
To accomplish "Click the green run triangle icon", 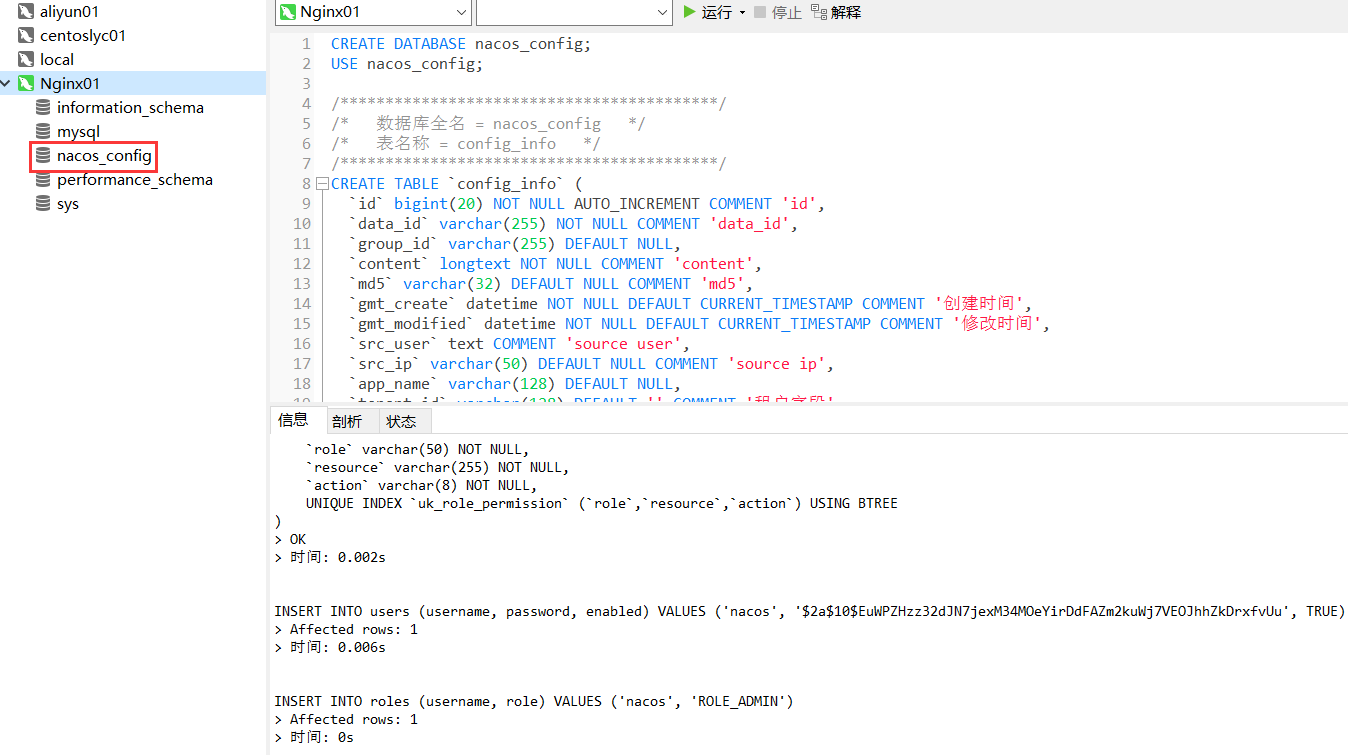I will (x=689, y=12).
